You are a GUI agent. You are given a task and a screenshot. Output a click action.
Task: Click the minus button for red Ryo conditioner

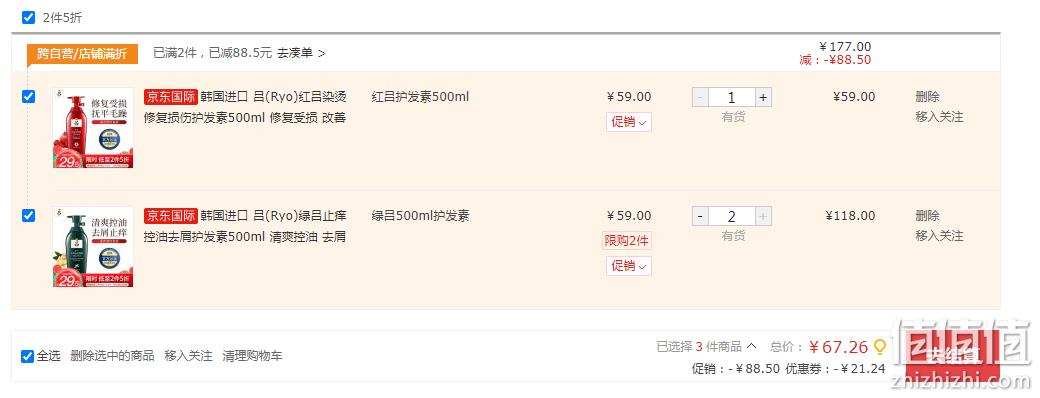click(700, 98)
